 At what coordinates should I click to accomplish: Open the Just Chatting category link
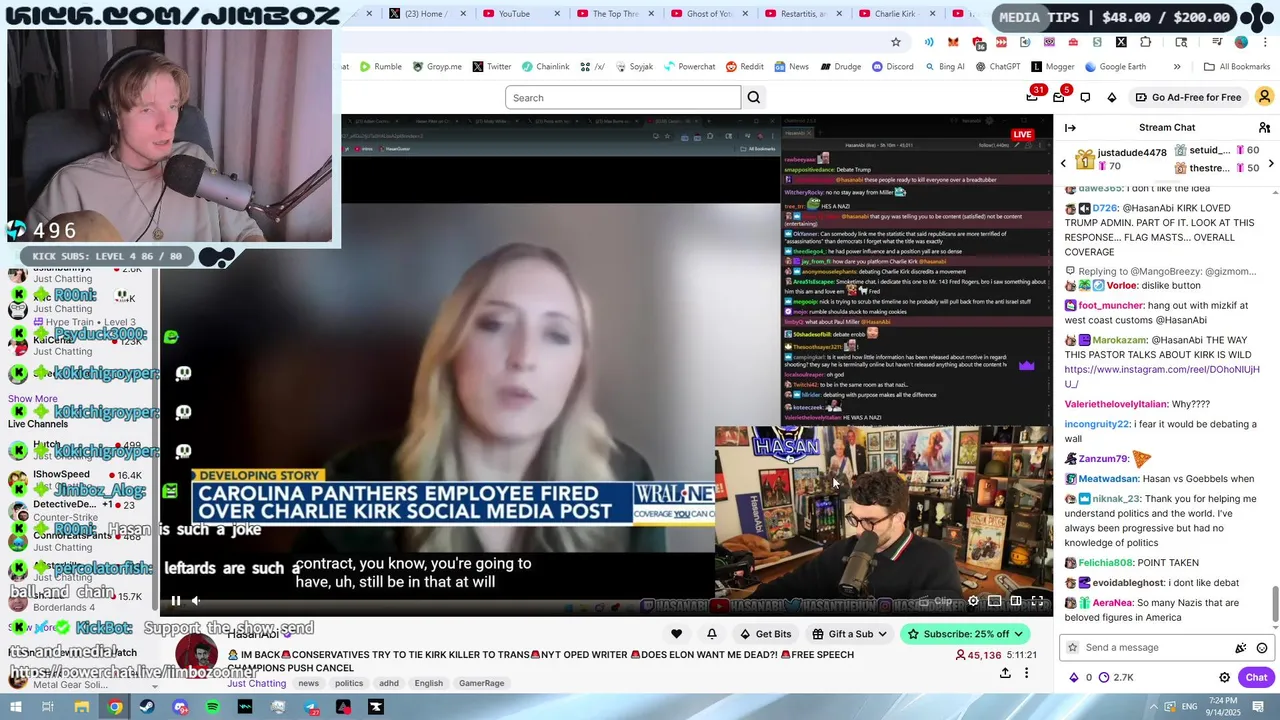tap(257, 683)
